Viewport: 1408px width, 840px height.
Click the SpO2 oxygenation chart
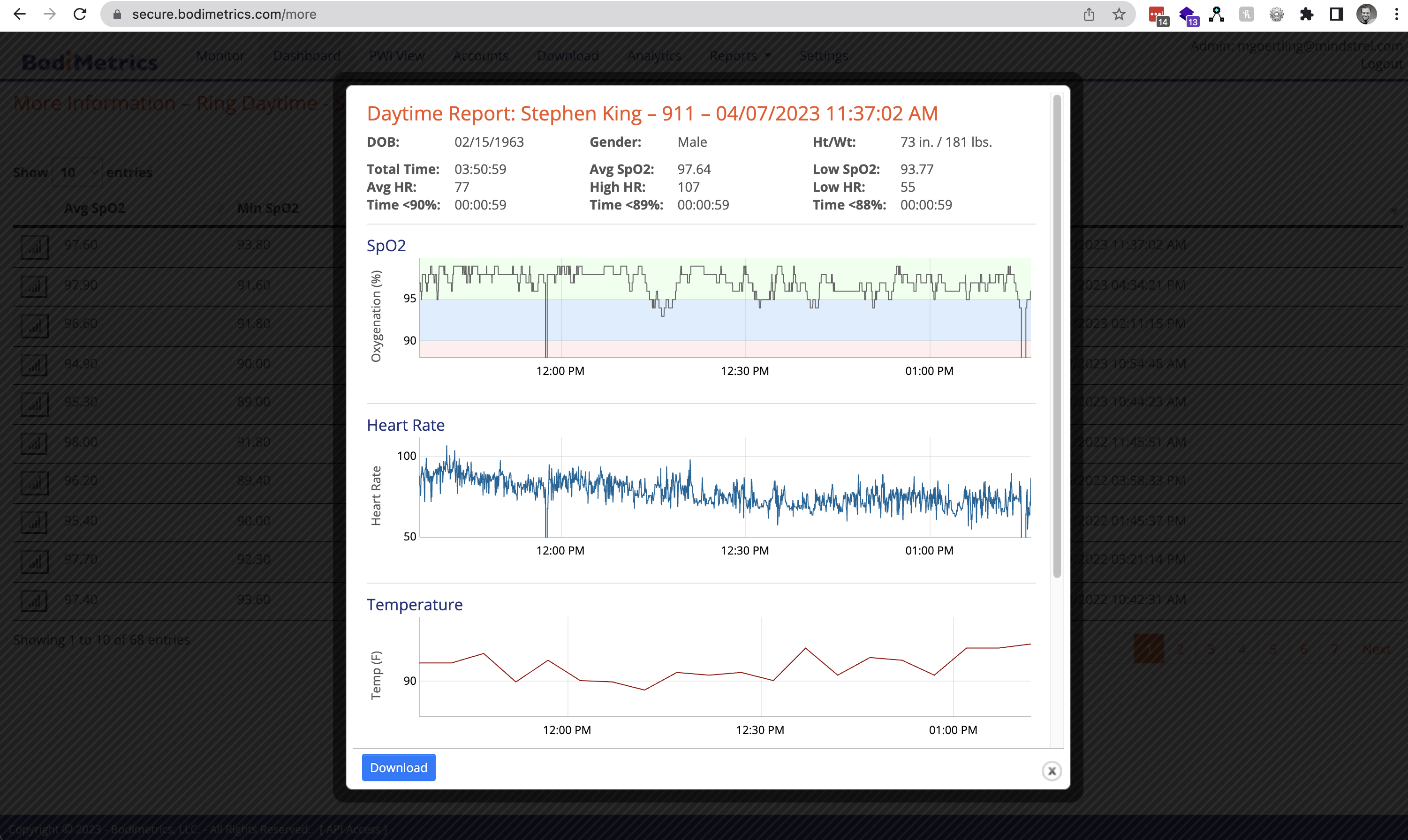click(x=724, y=307)
